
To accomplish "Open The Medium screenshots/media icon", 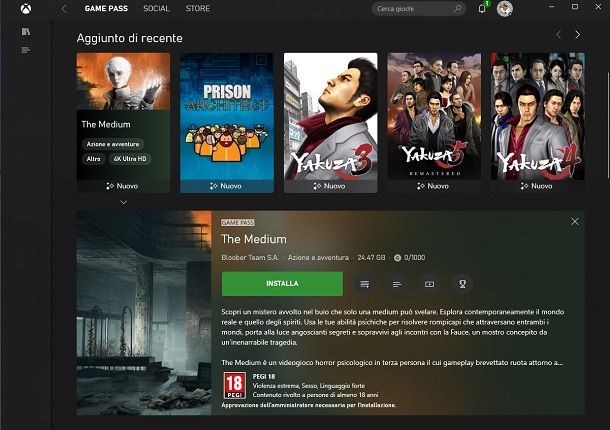I will (x=429, y=284).
